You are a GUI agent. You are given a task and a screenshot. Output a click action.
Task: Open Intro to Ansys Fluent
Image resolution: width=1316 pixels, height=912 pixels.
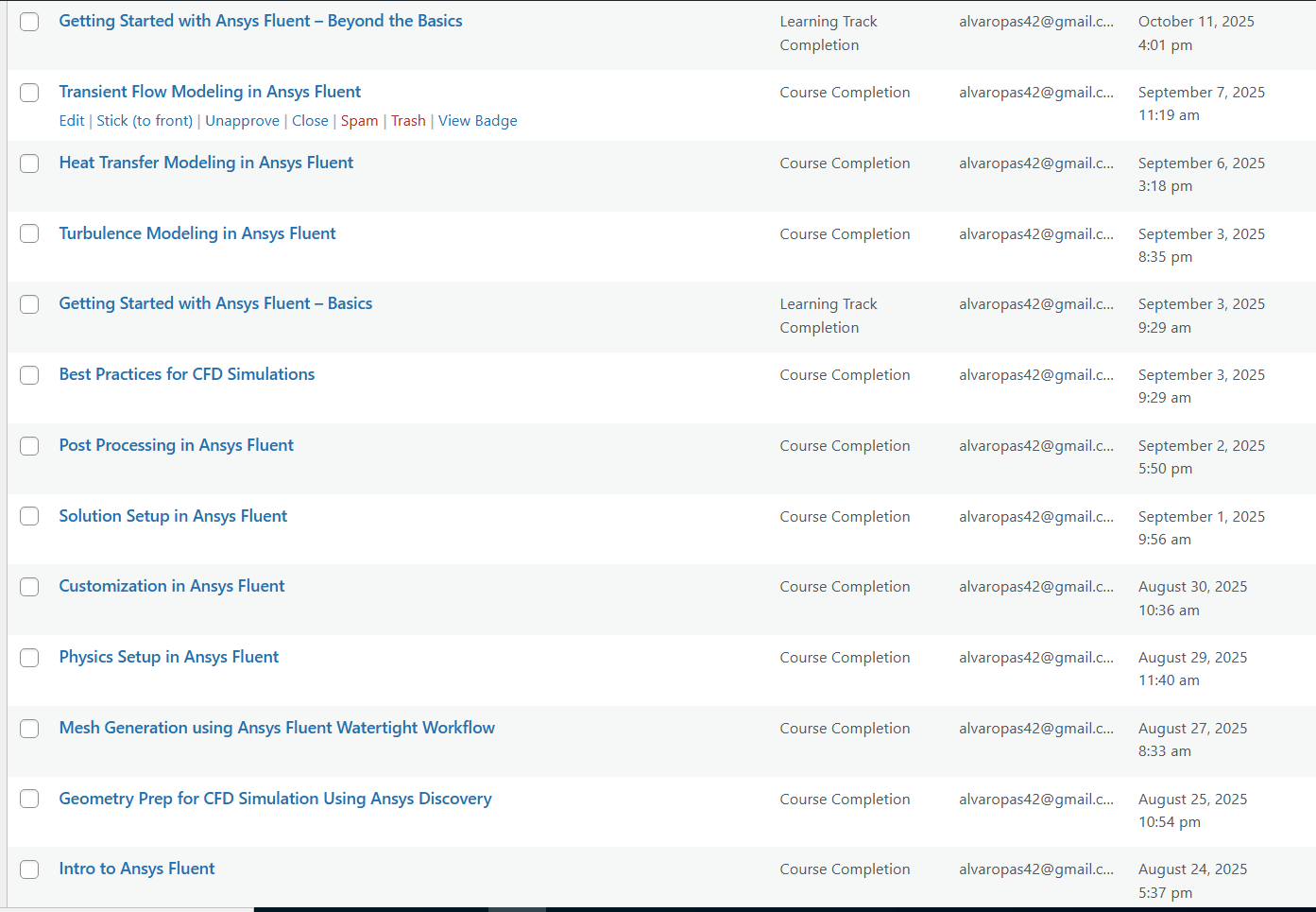click(x=137, y=869)
